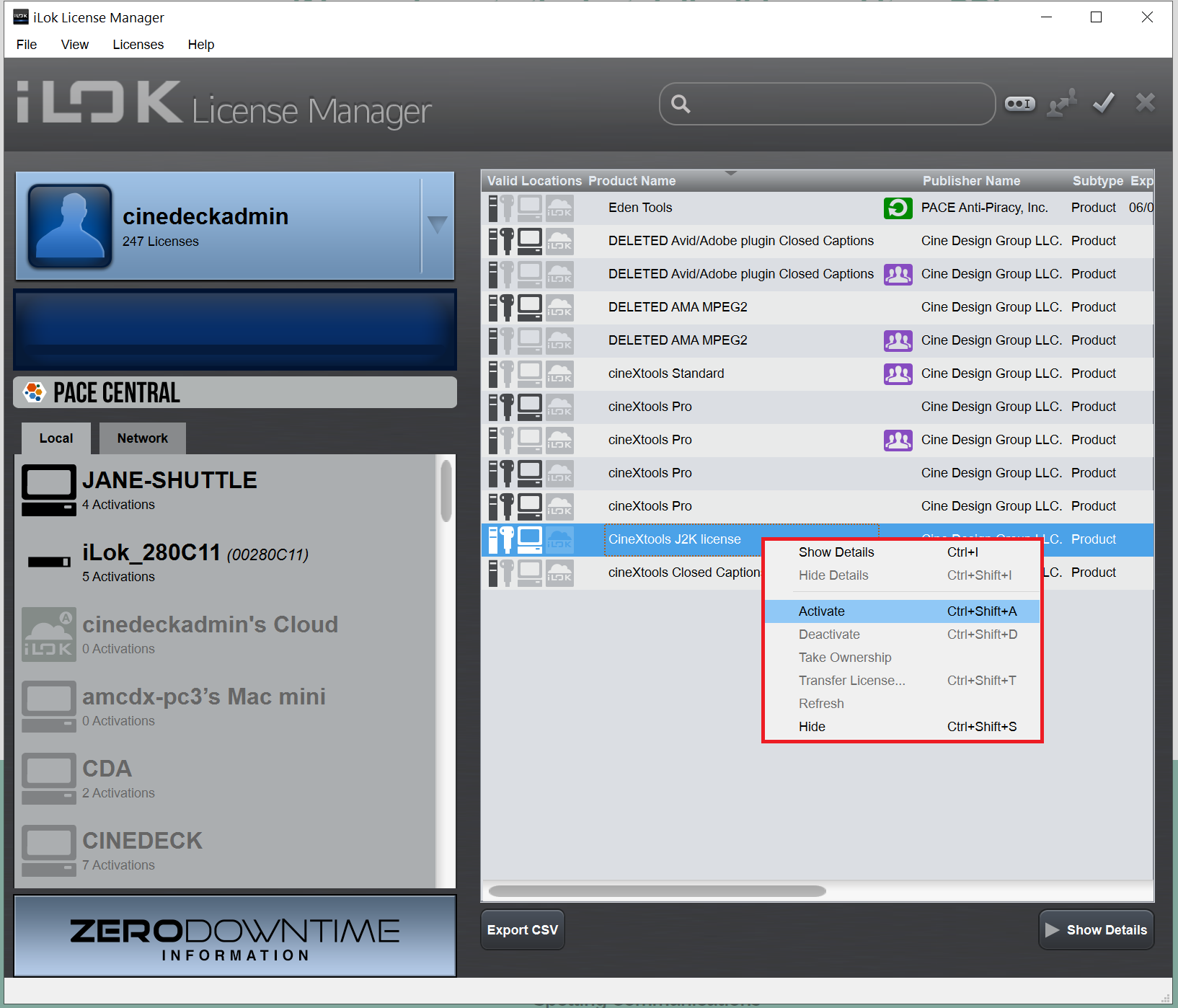
Task: Click the cinedeckadmin user avatar
Action: pyautogui.click(x=70, y=226)
